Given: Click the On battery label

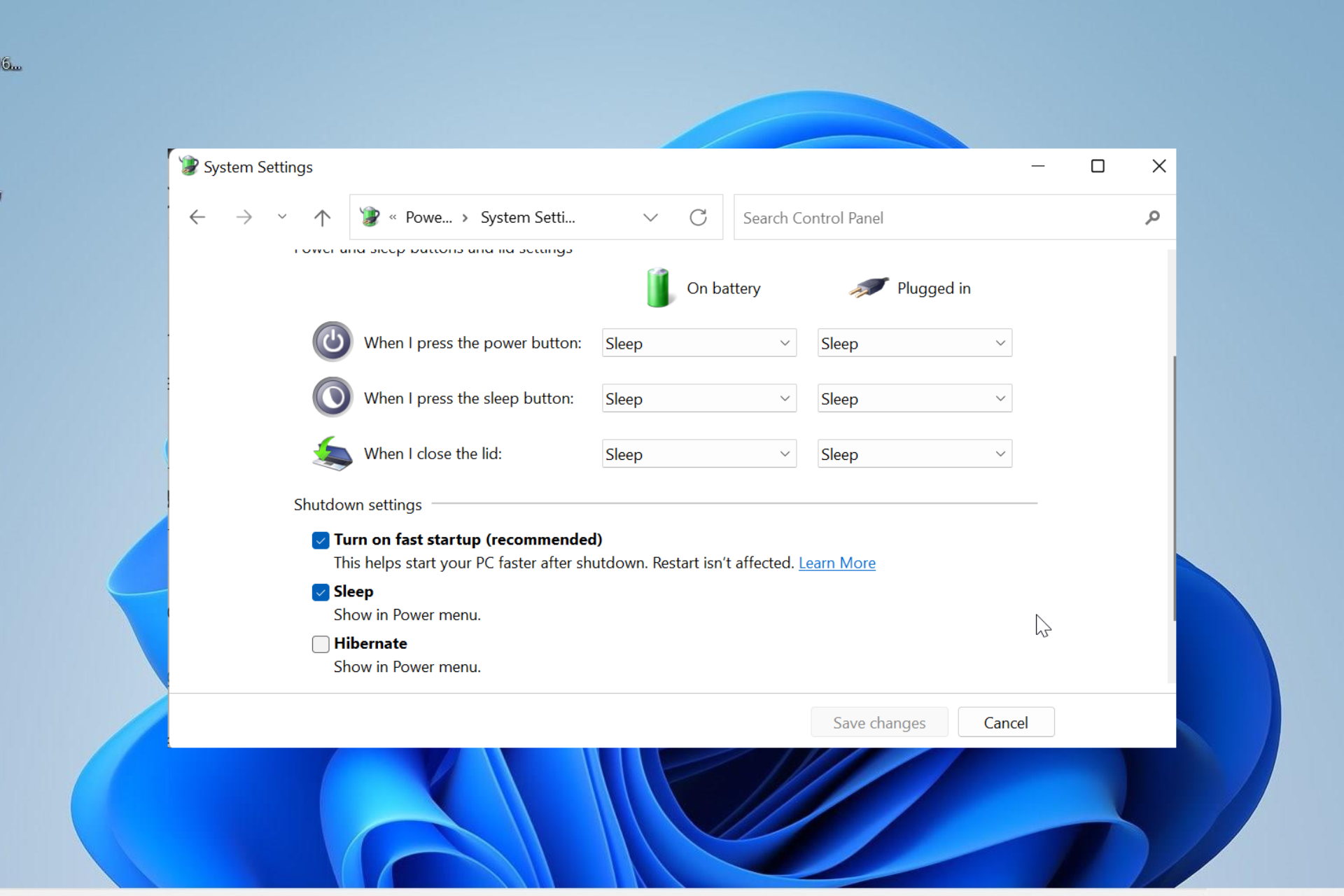Looking at the screenshot, I should pos(723,288).
